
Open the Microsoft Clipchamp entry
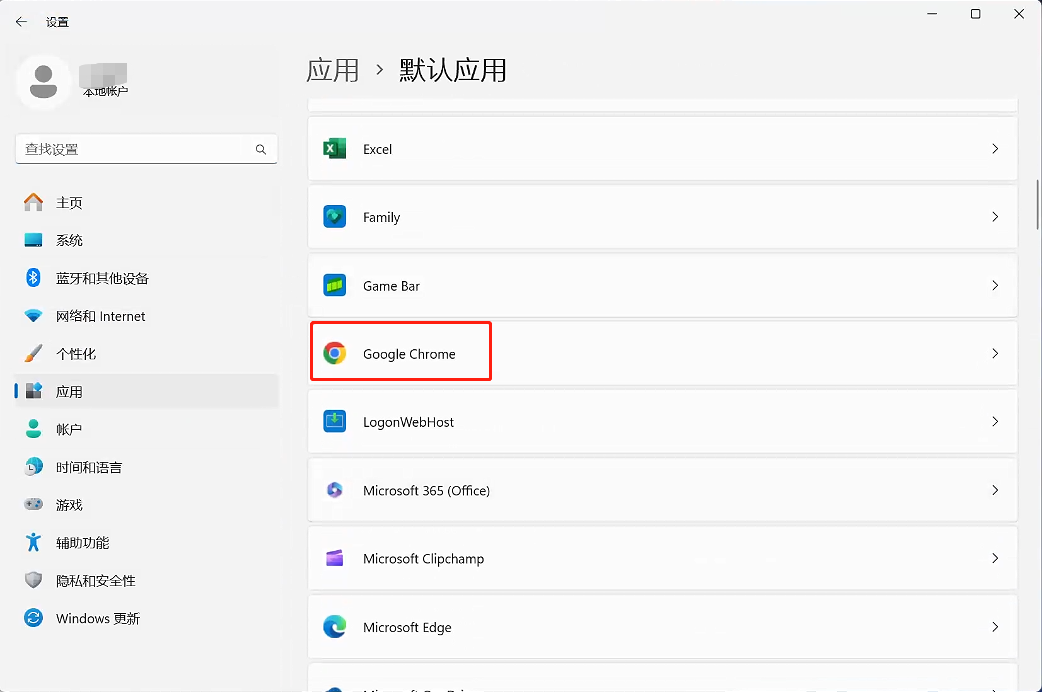coord(663,558)
